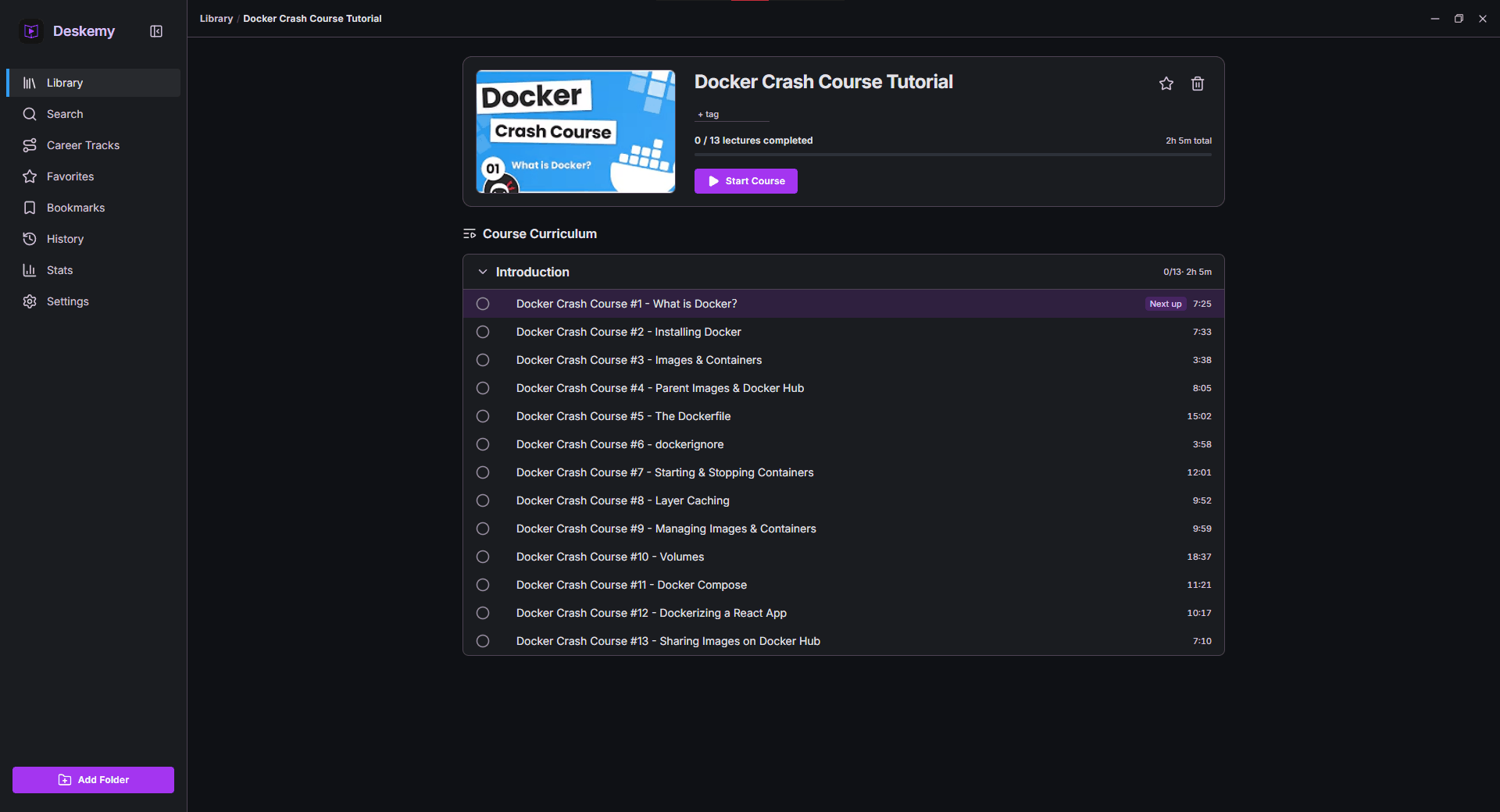Collapse the Introduction section chevron
This screenshot has height=812, width=1500.
pos(483,272)
